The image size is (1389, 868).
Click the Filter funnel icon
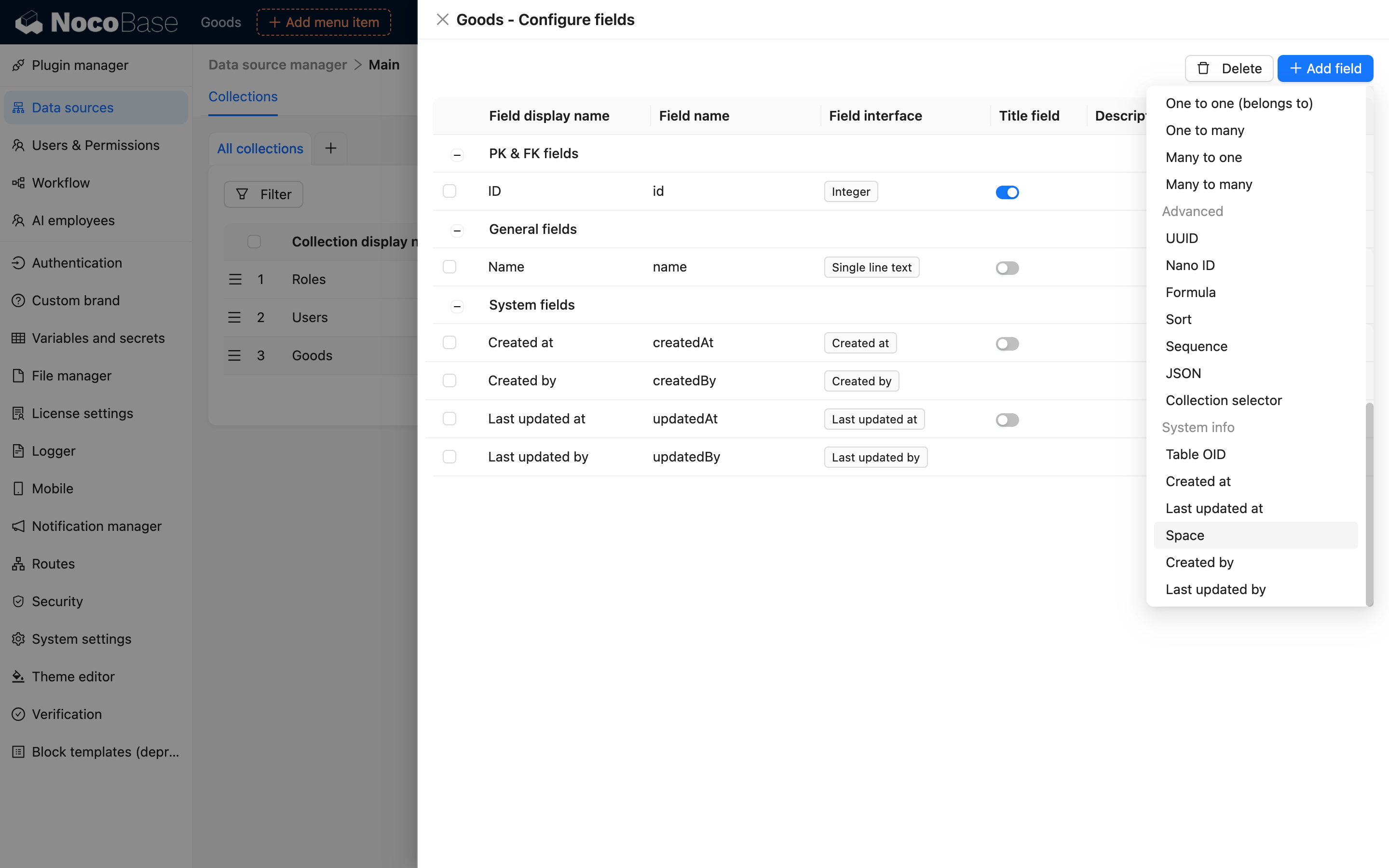[242, 195]
